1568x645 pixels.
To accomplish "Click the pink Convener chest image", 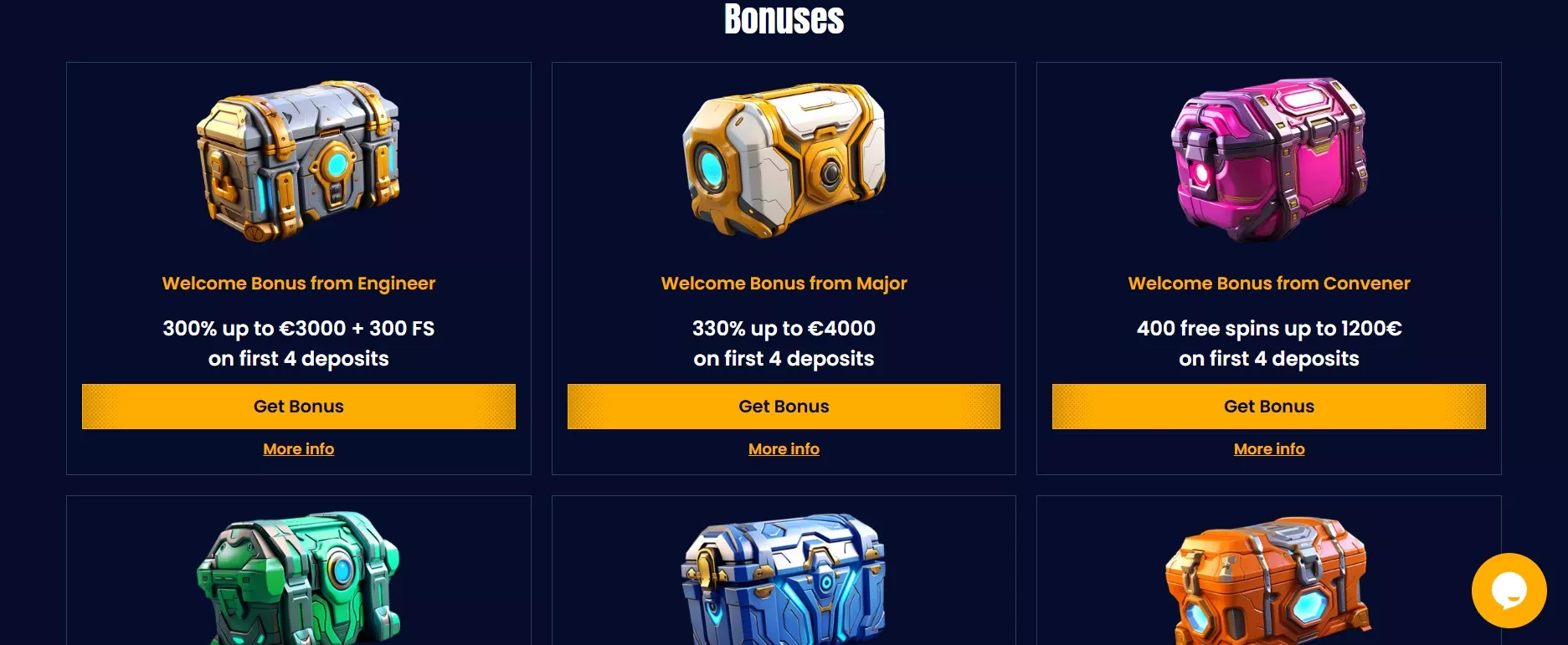I will [x=1268, y=161].
